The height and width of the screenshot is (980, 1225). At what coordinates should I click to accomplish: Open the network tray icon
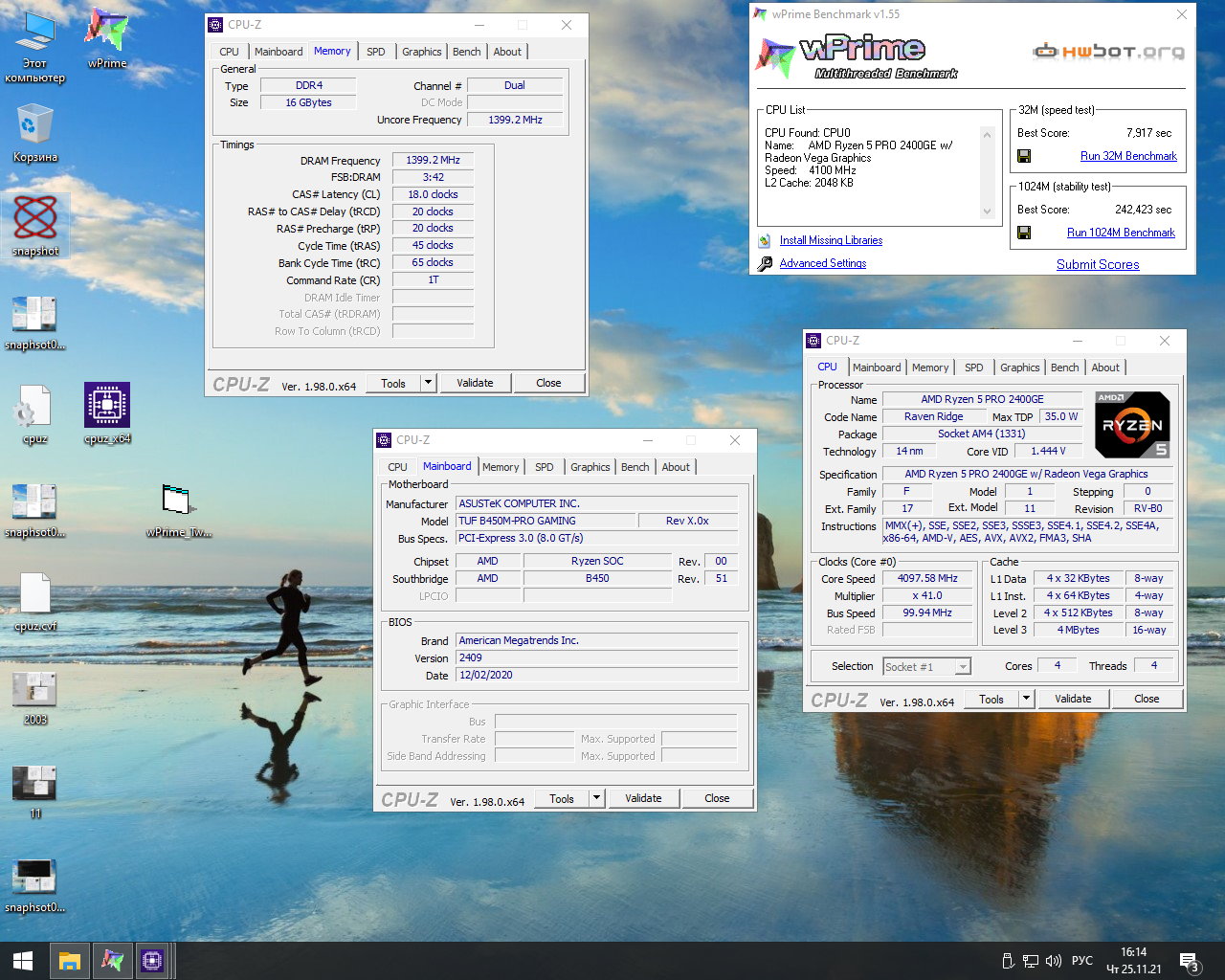click(1031, 961)
